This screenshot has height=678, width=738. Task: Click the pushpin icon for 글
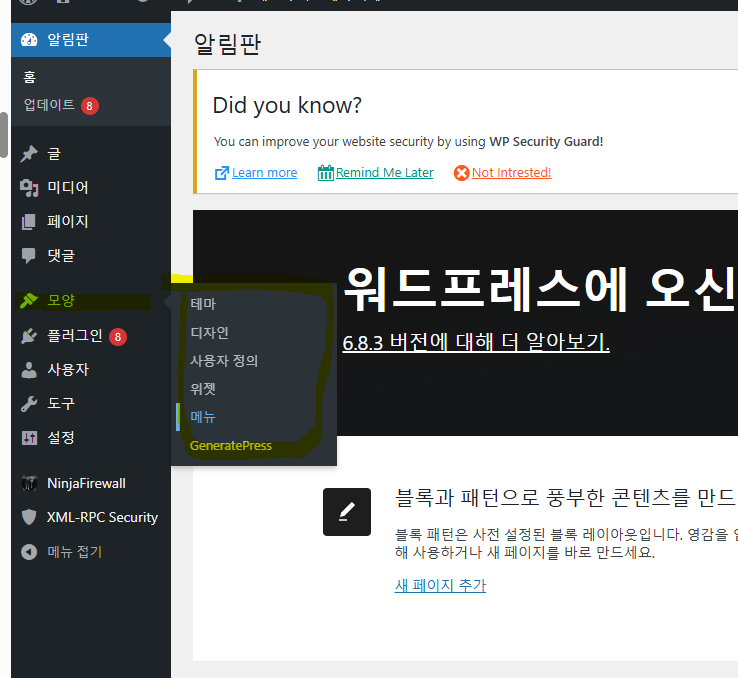tap(29, 154)
